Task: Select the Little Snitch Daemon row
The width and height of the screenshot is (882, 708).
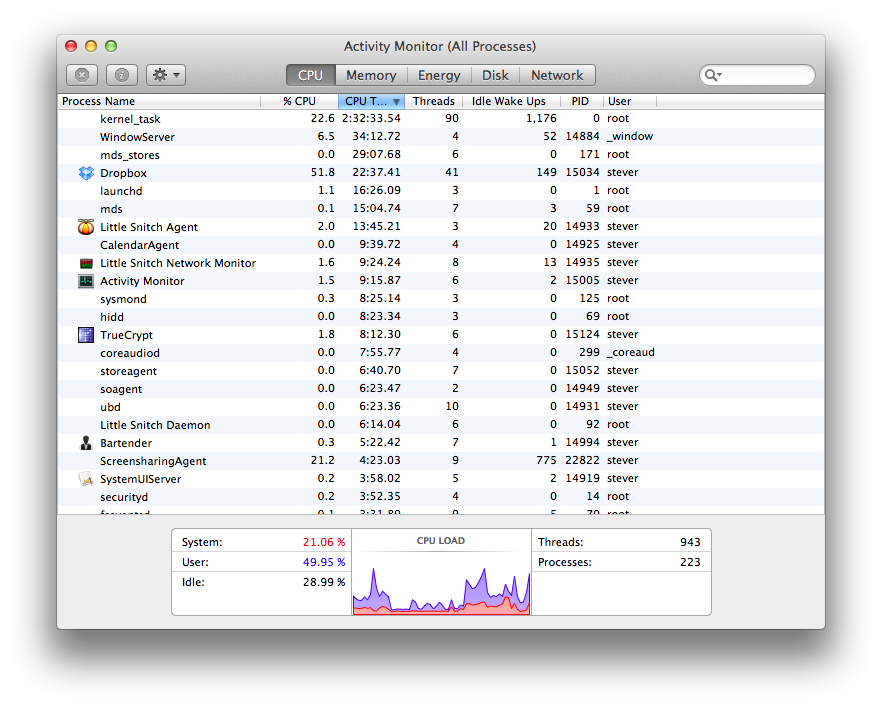Action: tap(441, 425)
